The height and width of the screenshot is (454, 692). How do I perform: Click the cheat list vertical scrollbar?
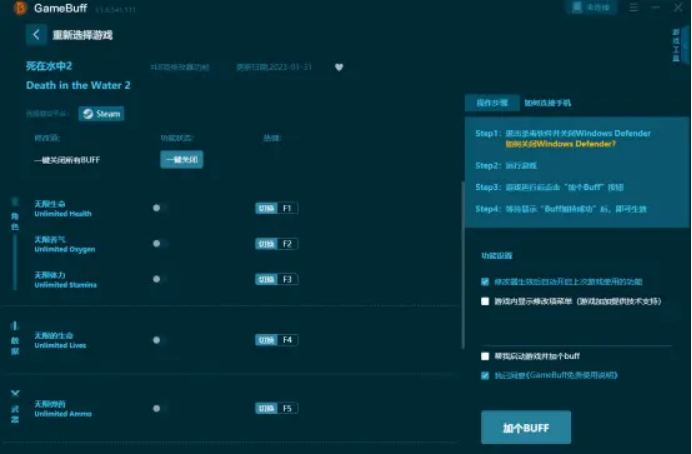tap(463, 265)
